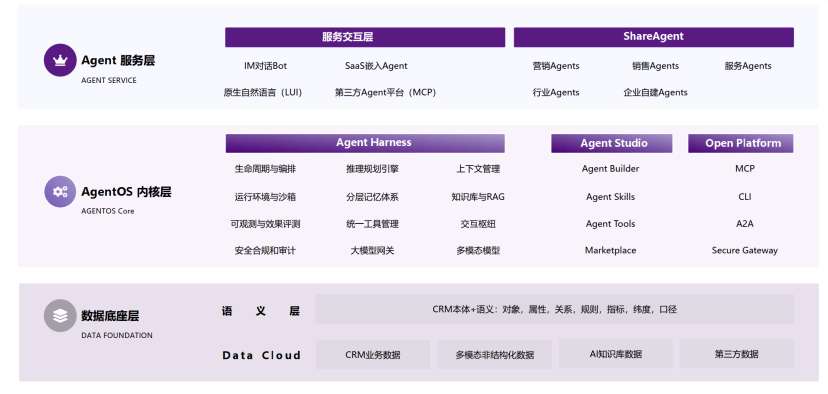Click the 第三方数据 box

tap(737, 354)
